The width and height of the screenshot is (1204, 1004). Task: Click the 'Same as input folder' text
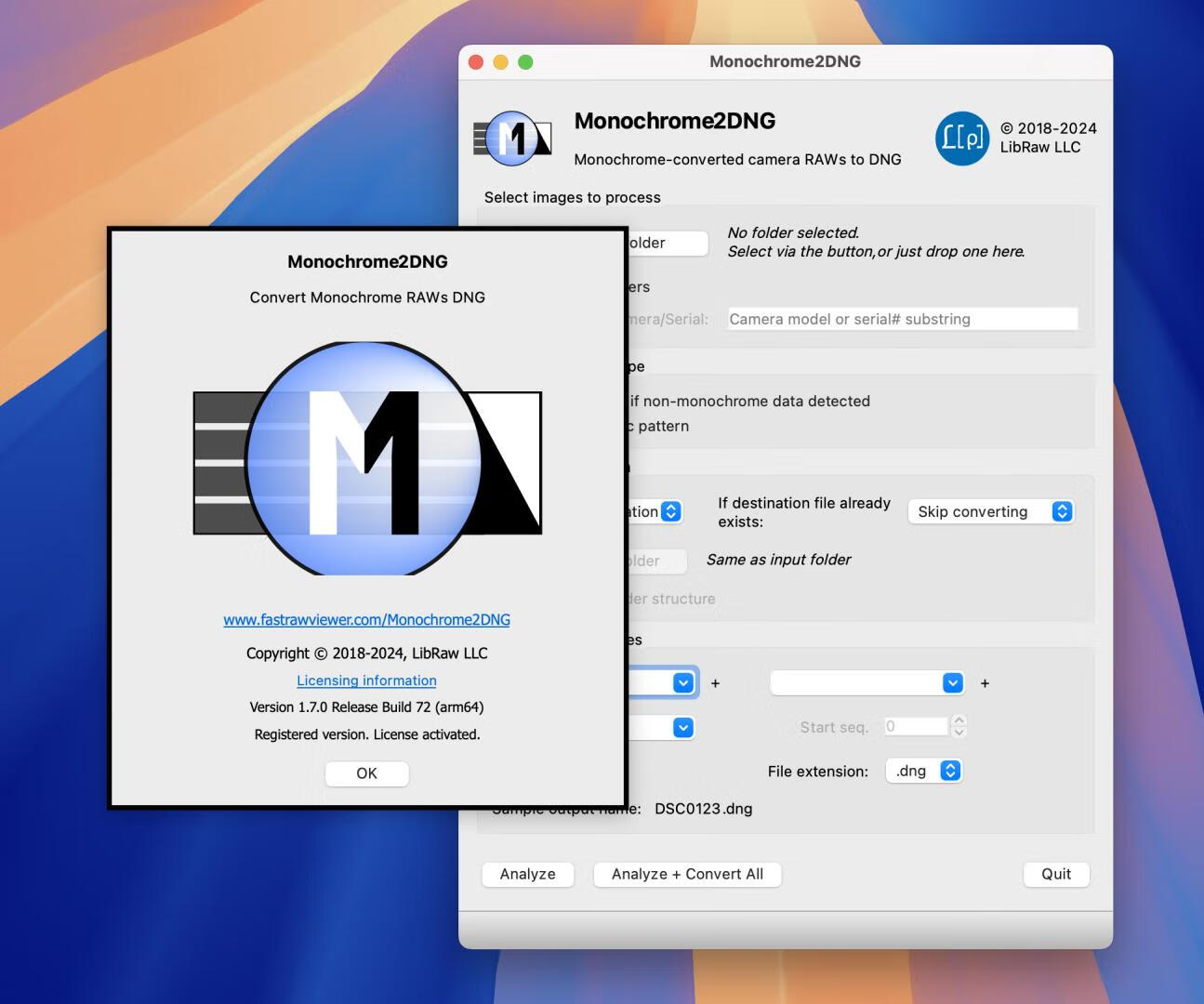click(778, 560)
